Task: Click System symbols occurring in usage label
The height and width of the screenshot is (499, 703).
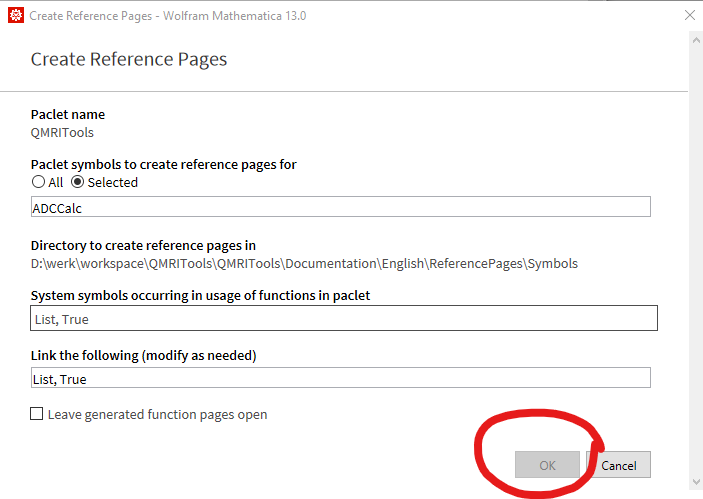Action: [200, 296]
